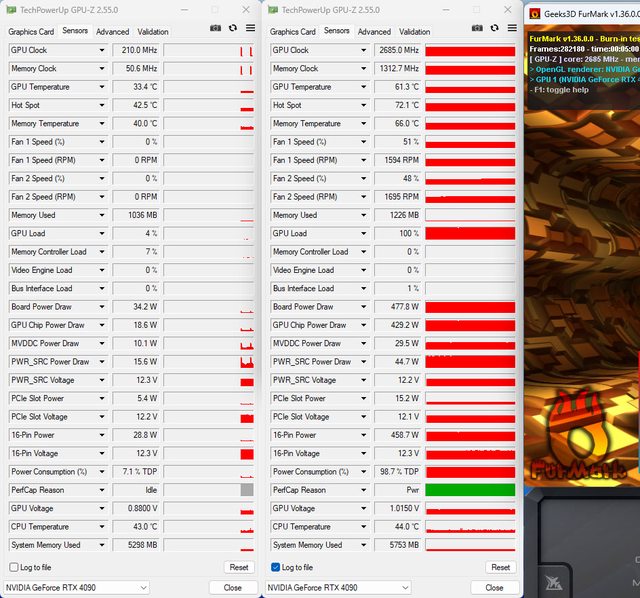Image resolution: width=640 pixels, height=598 pixels.
Task: Click the Close button in right GPU-Z window
Action: click(494, 587)
